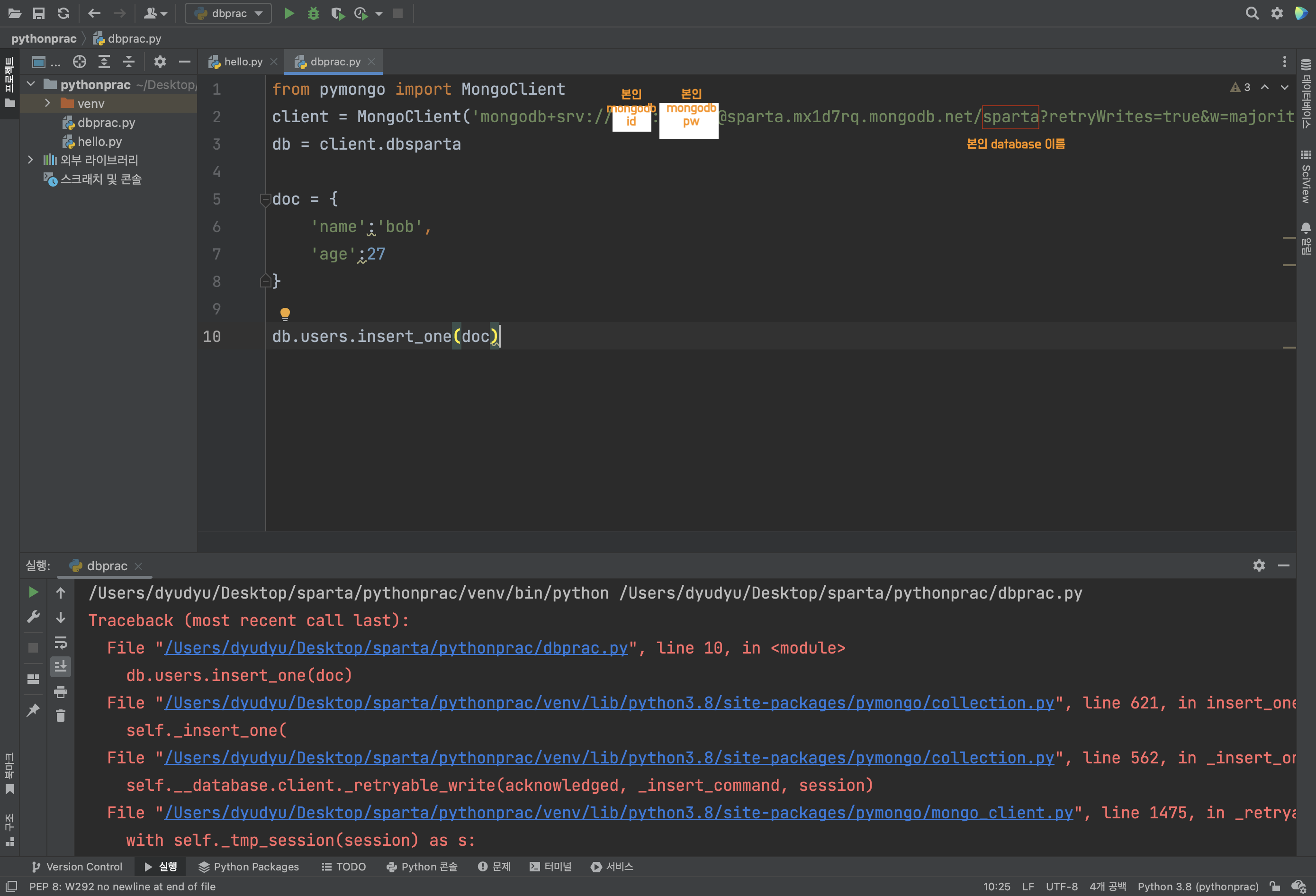This screenshot has height=896, width=1316.
Task: Run the dbprac configuration with the green play button
Action: click(289, 13)
